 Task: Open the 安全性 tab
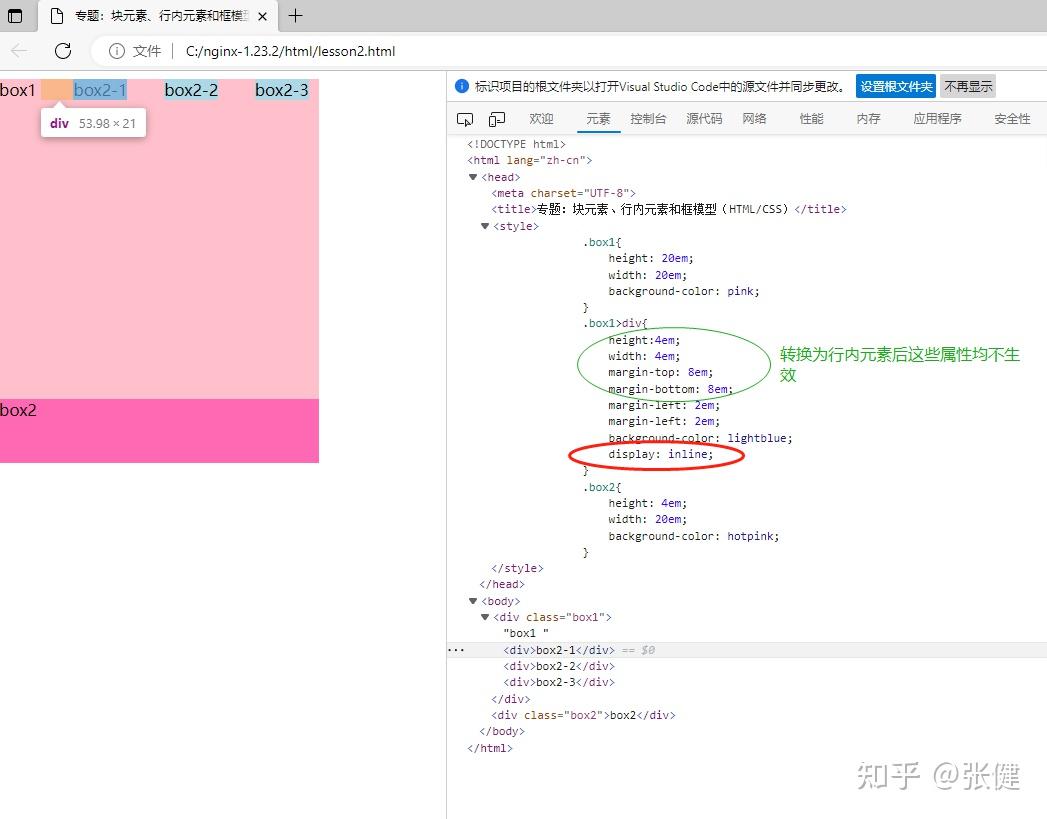pyautogui.click(x=1012, y=119)
